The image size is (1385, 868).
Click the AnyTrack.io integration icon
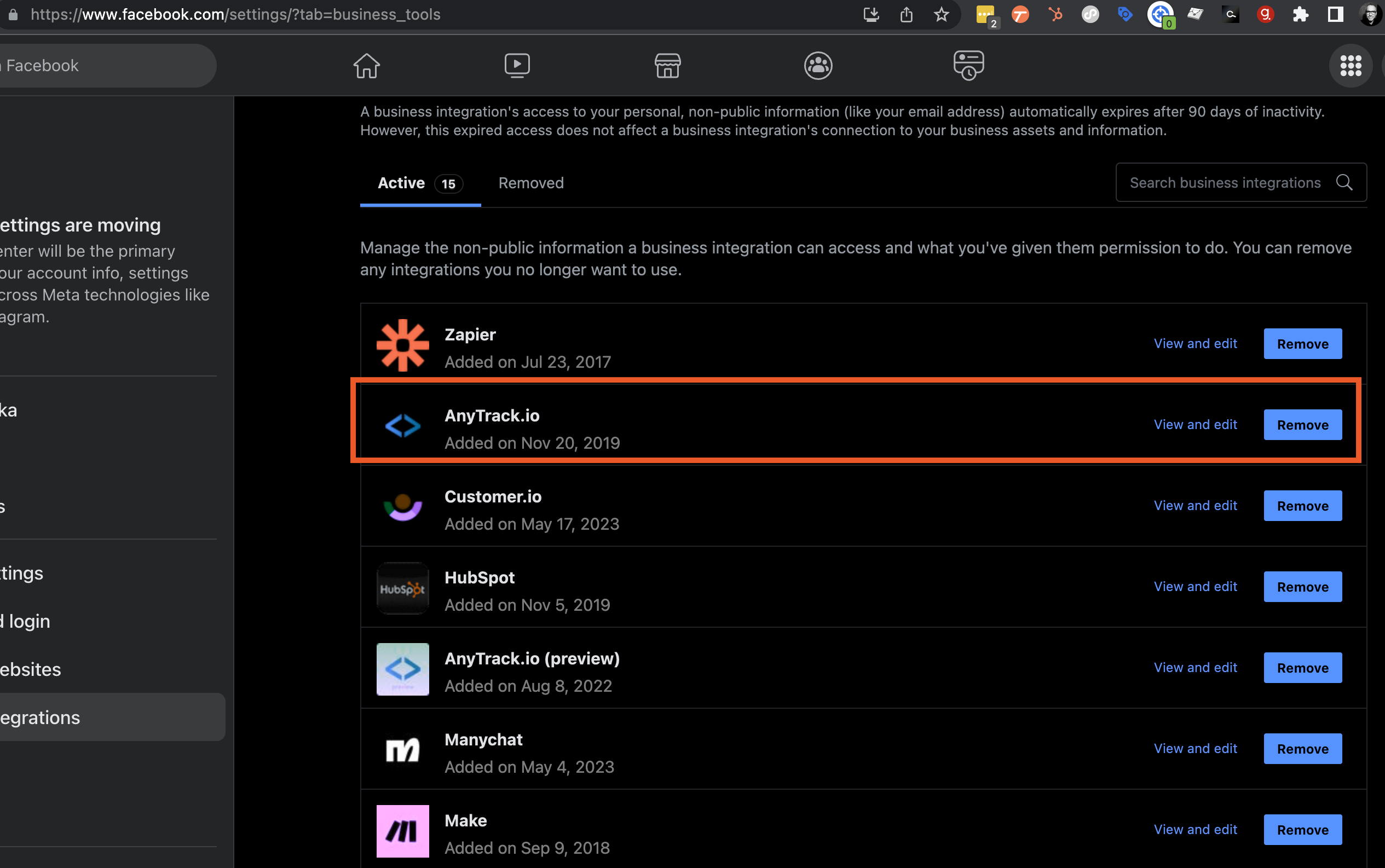click(402, 425)
